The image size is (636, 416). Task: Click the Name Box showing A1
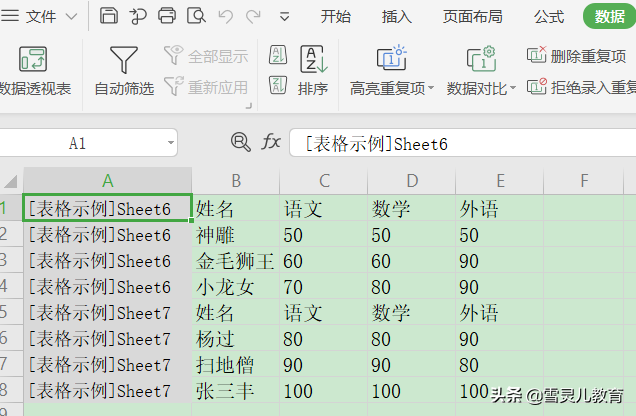[77, 143]
